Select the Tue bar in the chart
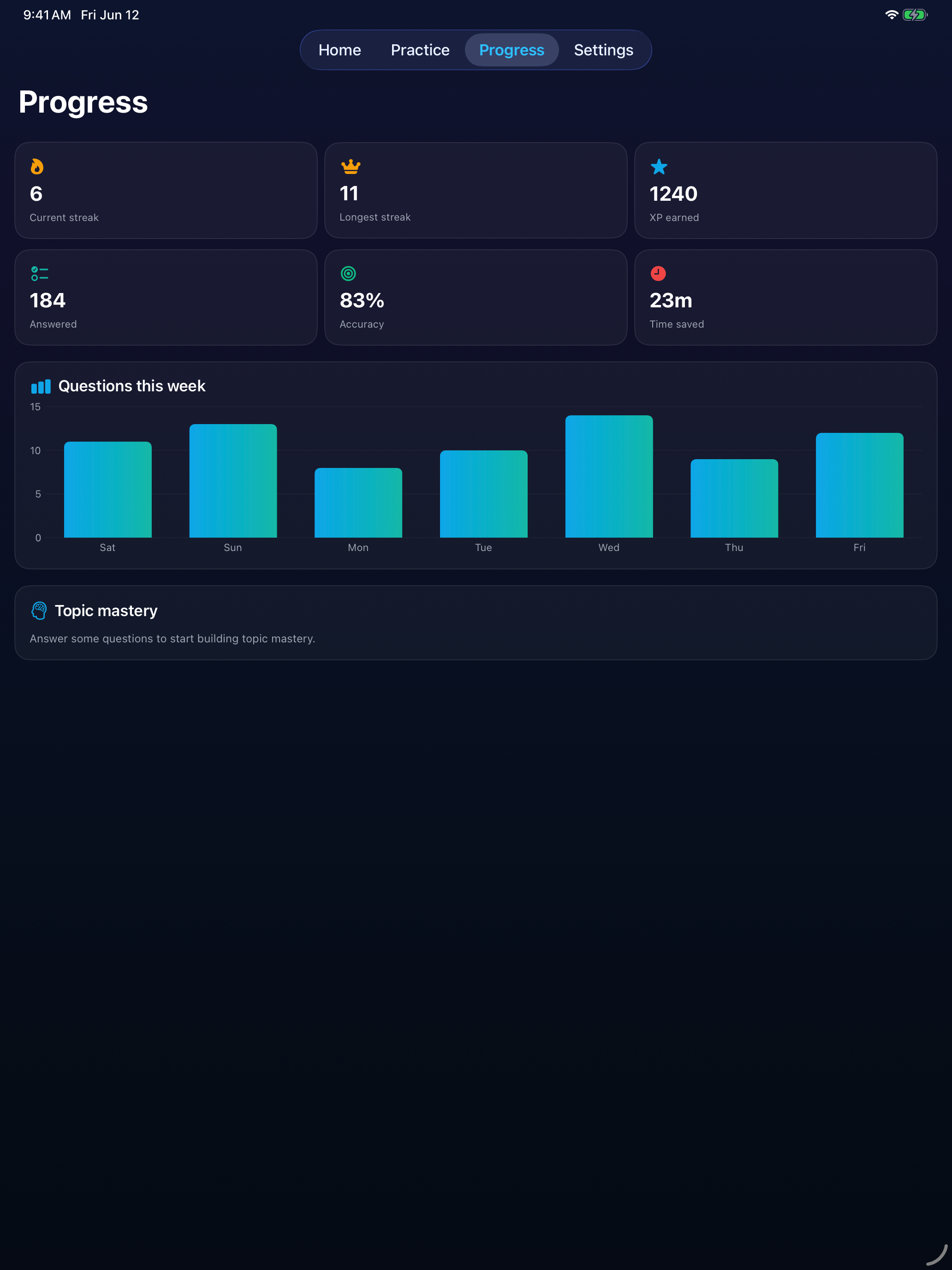This screenshot has width=952, height=1270. (x=484, y=494)
